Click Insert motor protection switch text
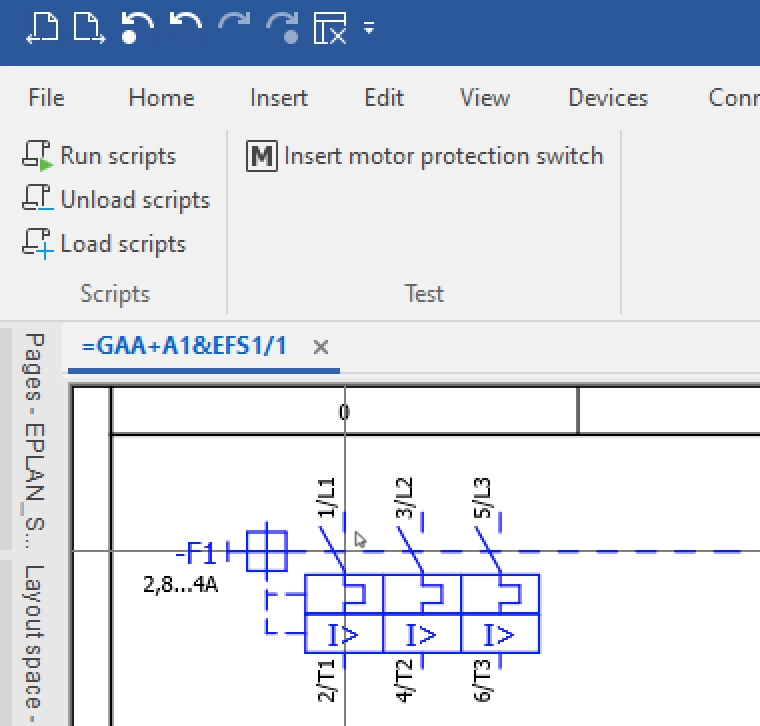 443,156
